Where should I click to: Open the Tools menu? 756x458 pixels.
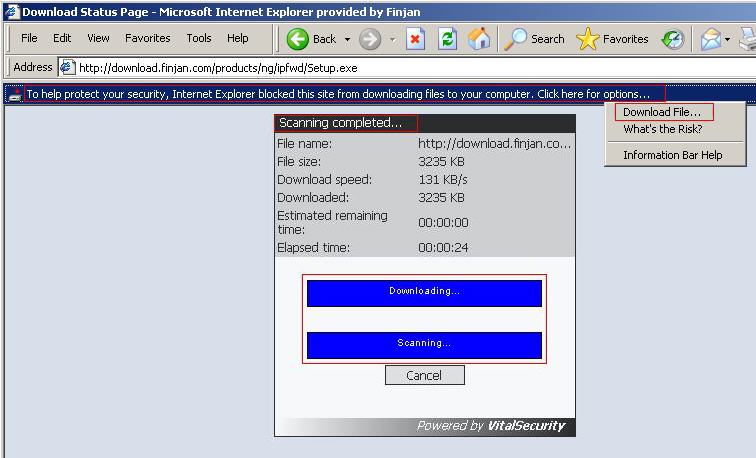click(x=198, y=38)
